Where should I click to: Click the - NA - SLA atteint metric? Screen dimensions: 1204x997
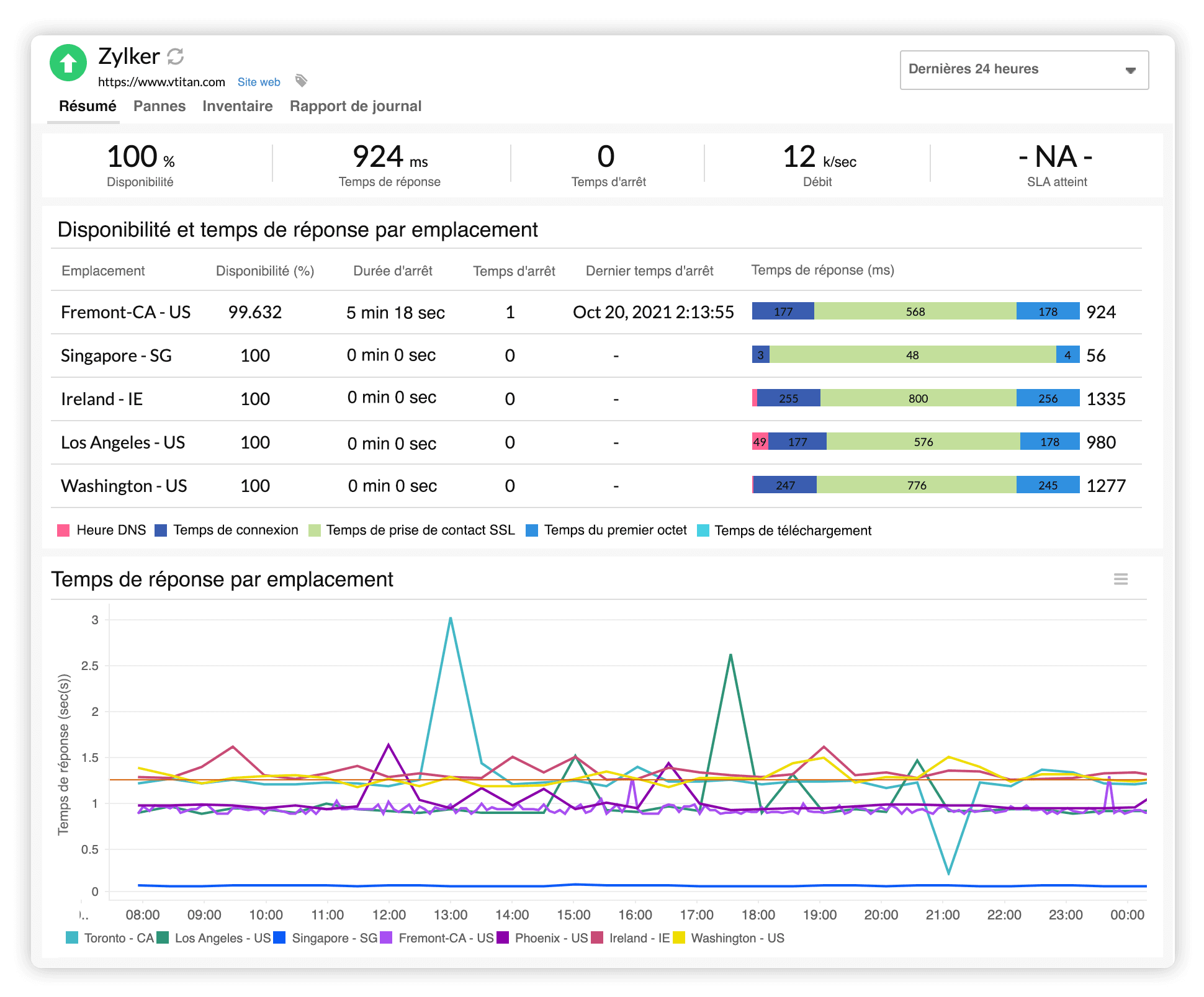tap(1056, 165)
